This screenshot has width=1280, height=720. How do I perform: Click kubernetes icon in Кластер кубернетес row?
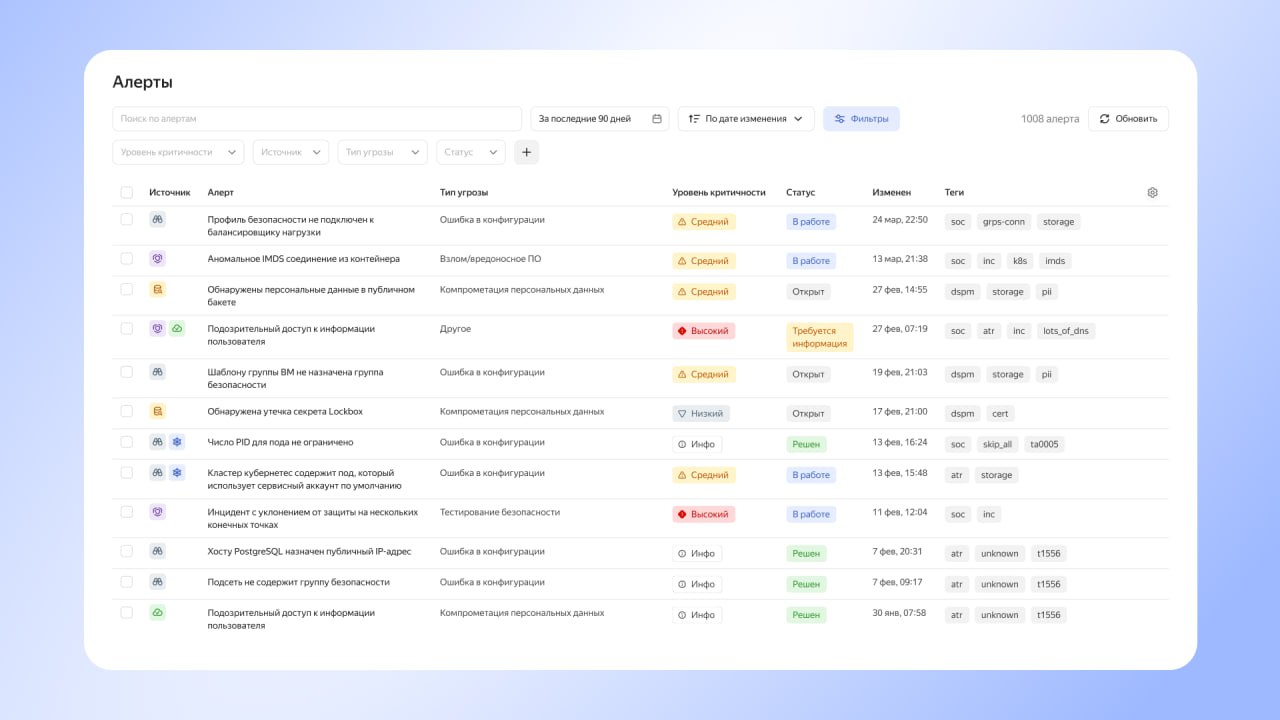177,472
